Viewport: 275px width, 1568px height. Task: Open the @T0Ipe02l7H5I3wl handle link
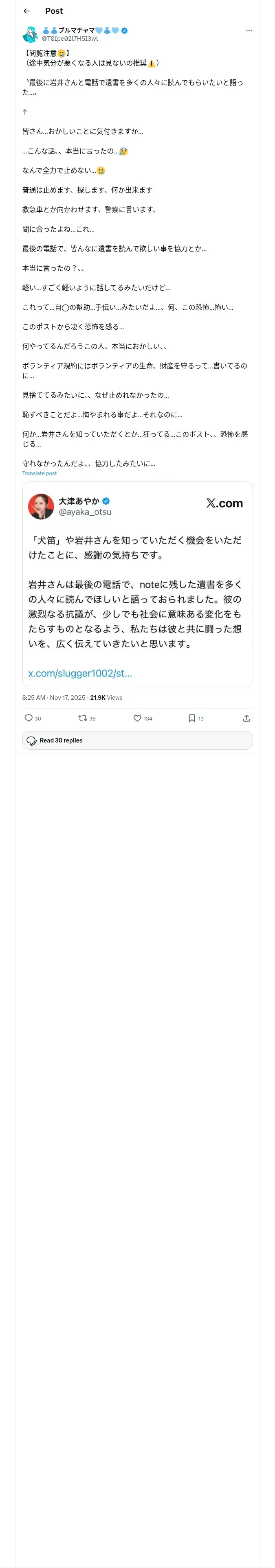(70, 38)
